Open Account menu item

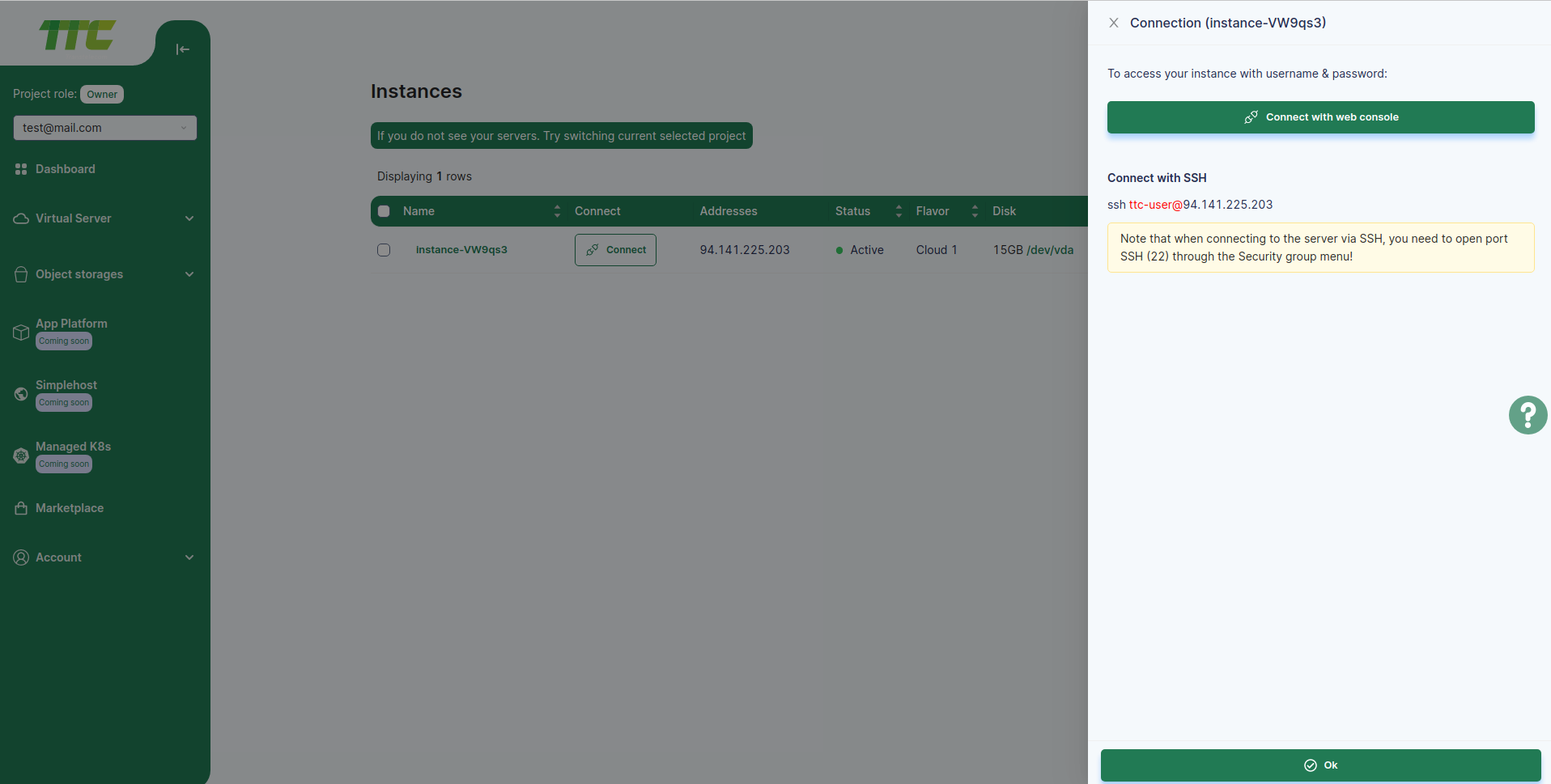[58, 557]
